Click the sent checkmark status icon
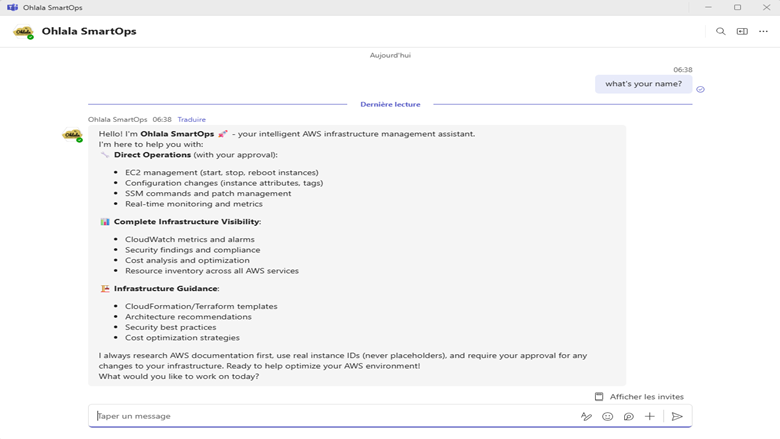This screenshot has width=780, height=439. [x=700, y=89]
